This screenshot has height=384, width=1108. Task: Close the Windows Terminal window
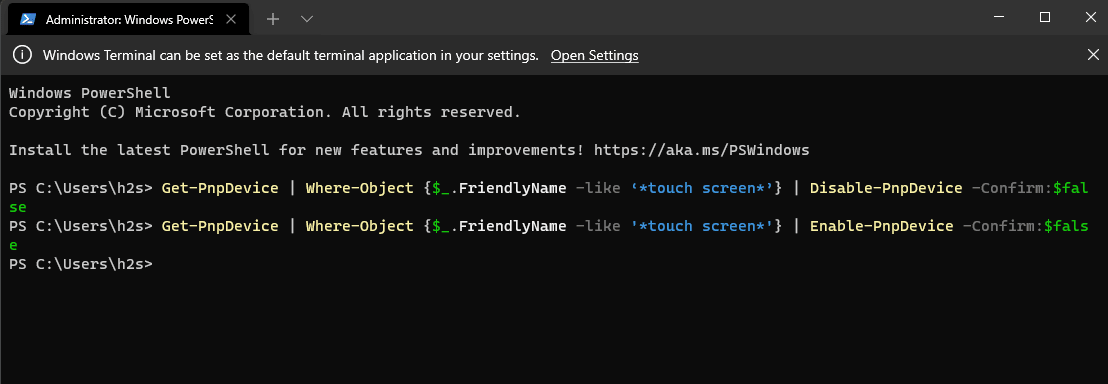[x=1090, y=17]
